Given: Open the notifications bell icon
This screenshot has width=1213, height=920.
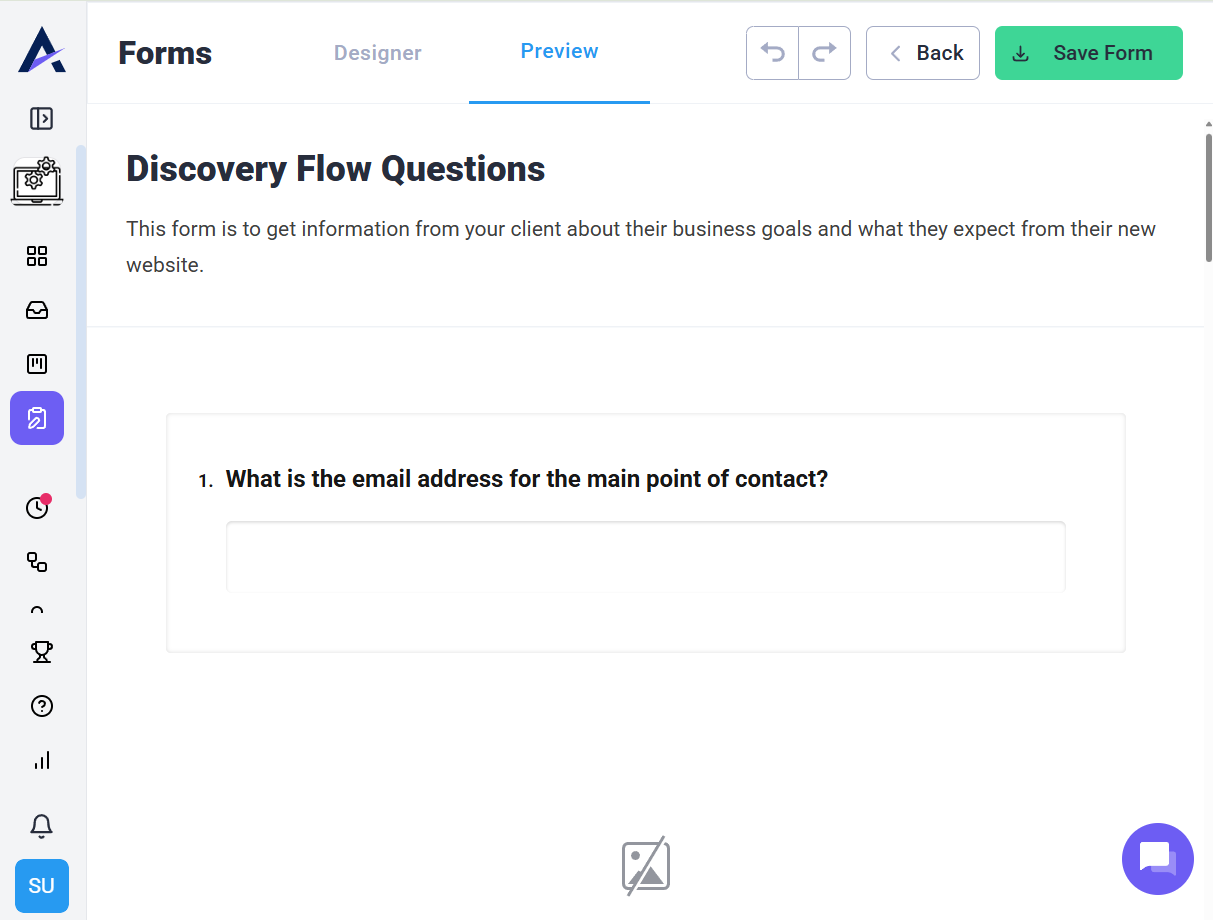Looking at the screenshot, I should [x=41, y=826].
